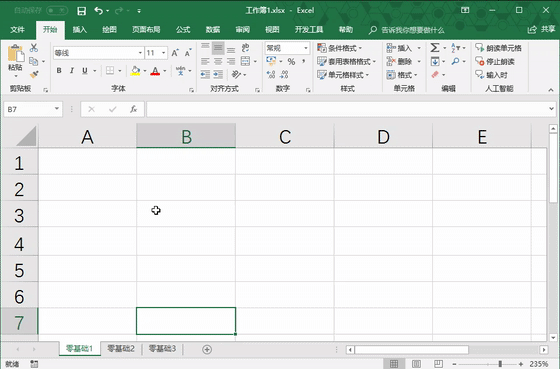560x369 pixels.
Task: Click the zoom slider handle
Action: coord(500,364)
